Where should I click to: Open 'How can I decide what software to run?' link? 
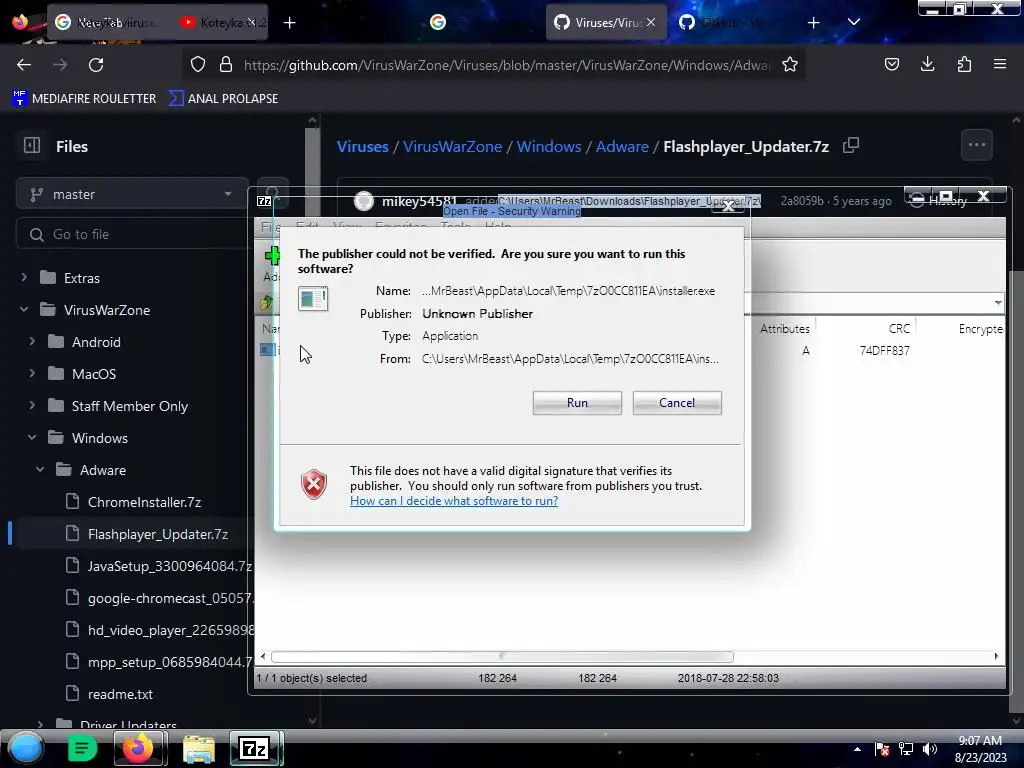pyautogui.click(x=454, y=501)
